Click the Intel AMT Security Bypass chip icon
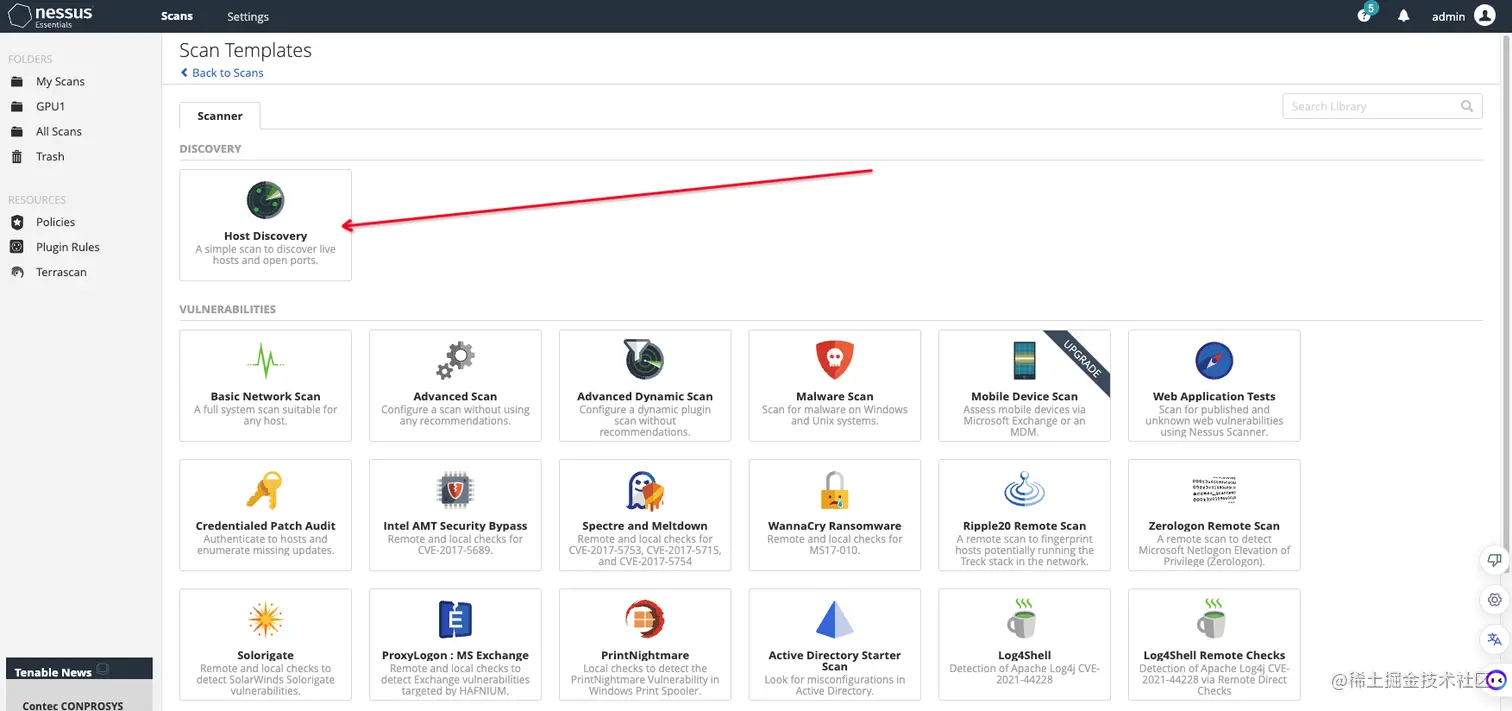 [455, 490]
